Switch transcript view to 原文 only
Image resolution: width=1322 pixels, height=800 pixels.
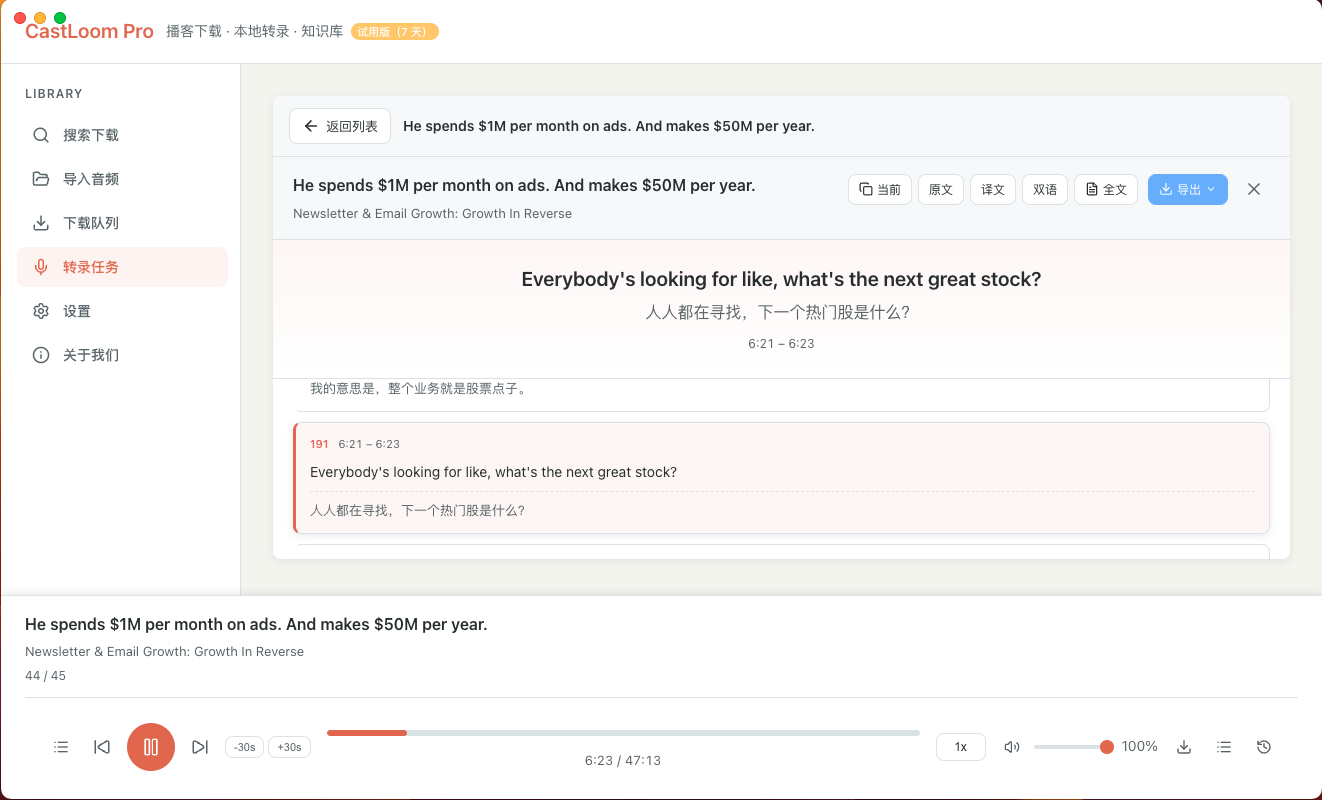pyautogui.click(x=941, y=189)
